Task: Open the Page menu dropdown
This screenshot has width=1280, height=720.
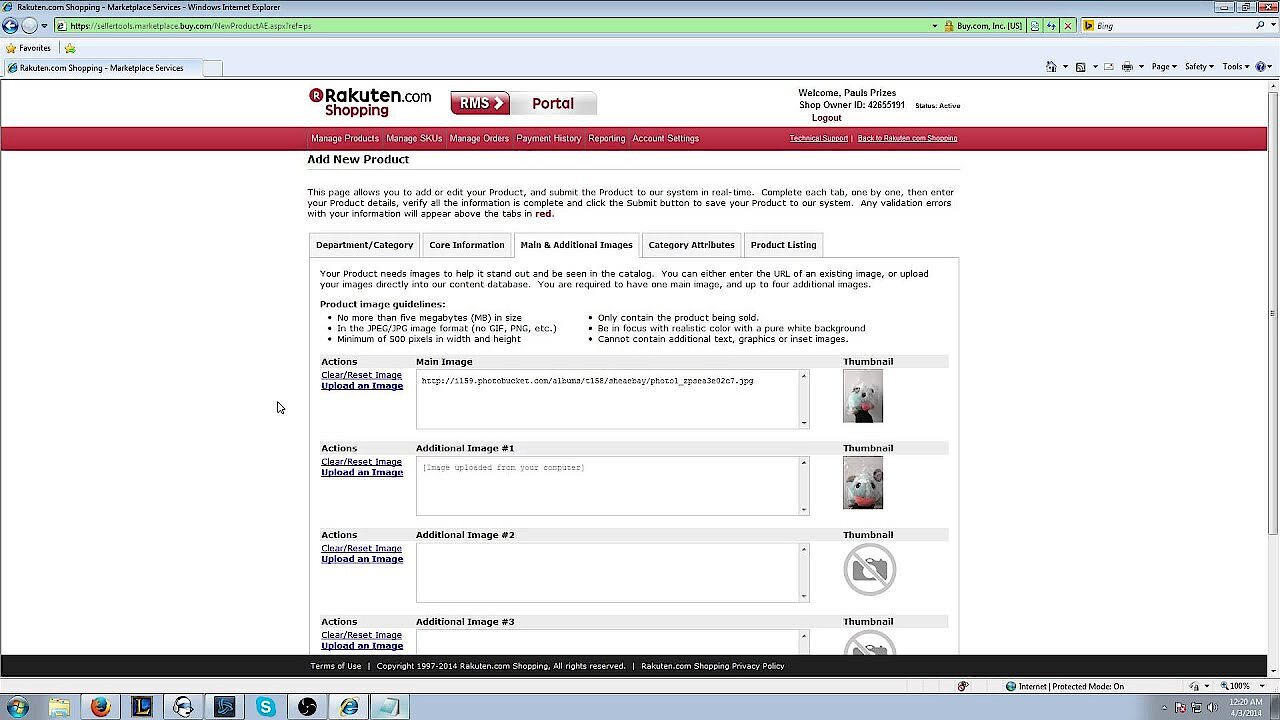Action: point(1164,67)
